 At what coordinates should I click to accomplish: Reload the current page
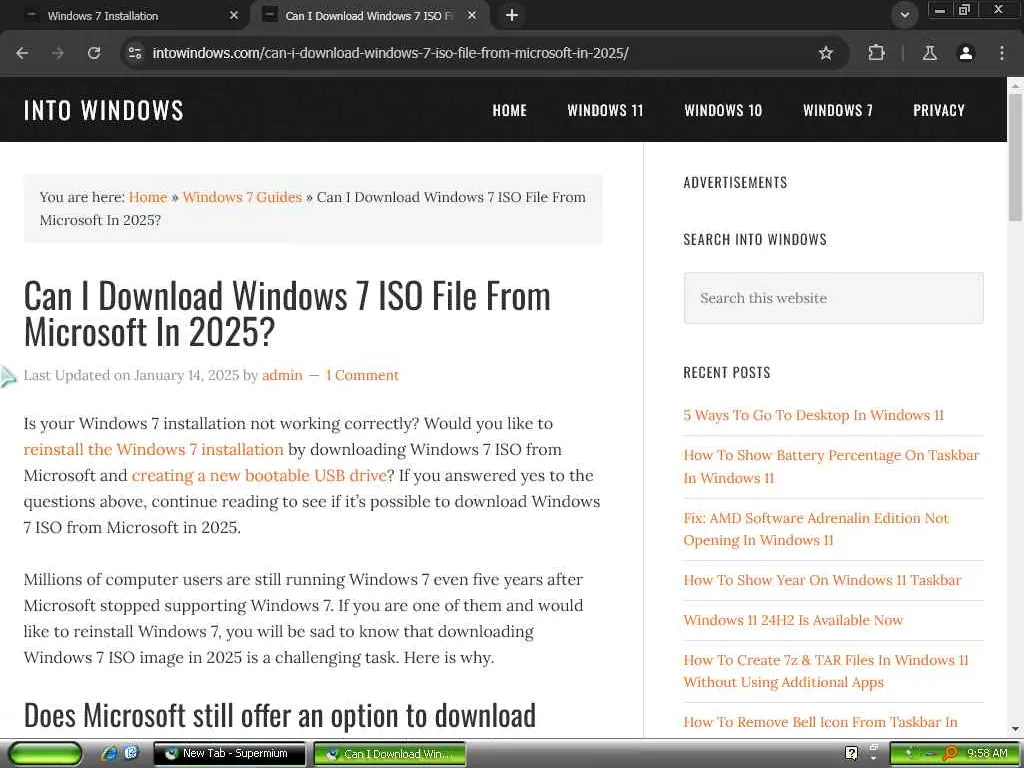94,53
